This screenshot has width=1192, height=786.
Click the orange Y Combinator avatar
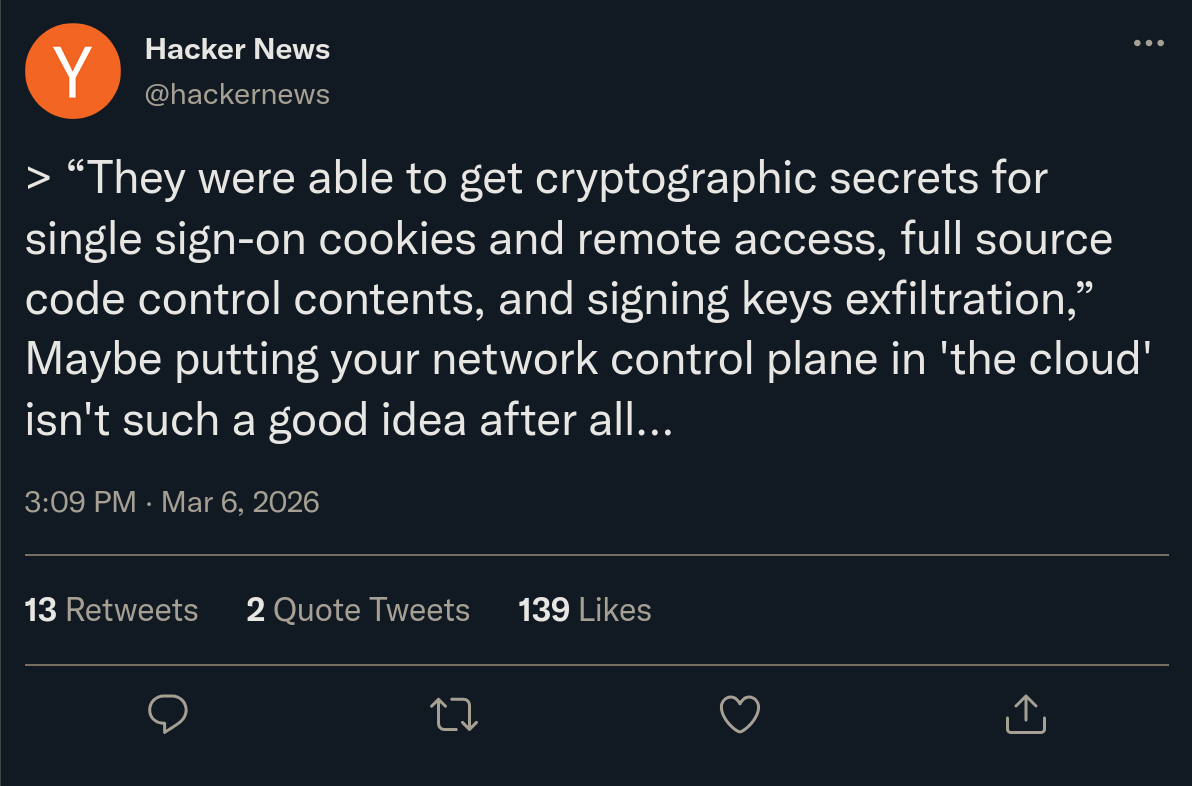73,71
